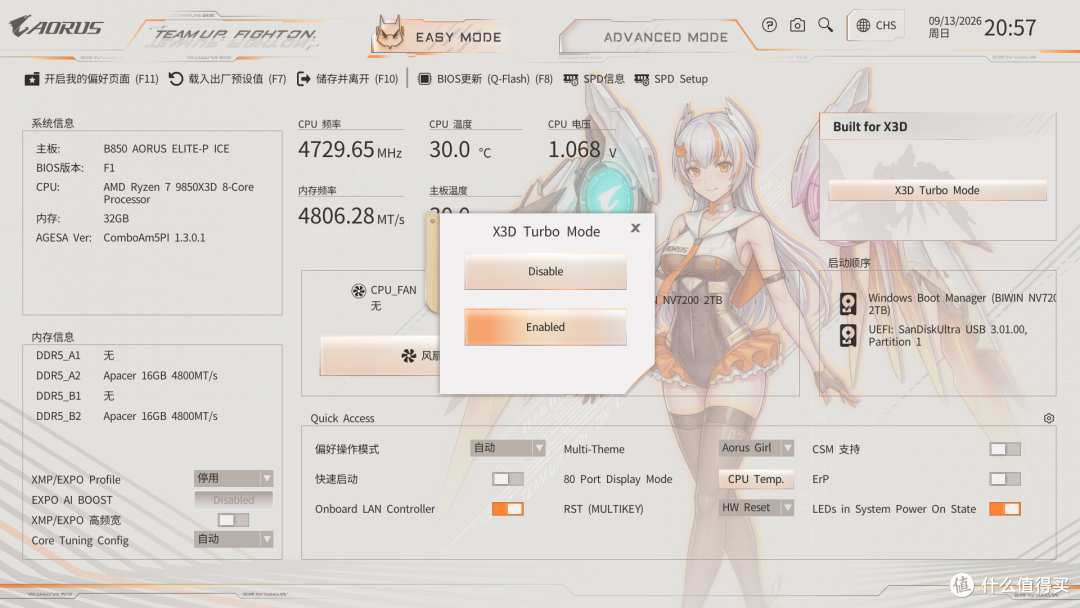Viewport: 1080px width, 608px height.
Task: Open the Multi-Theme Aorus Girl dropdown
Action: click(x=756, y=448)
